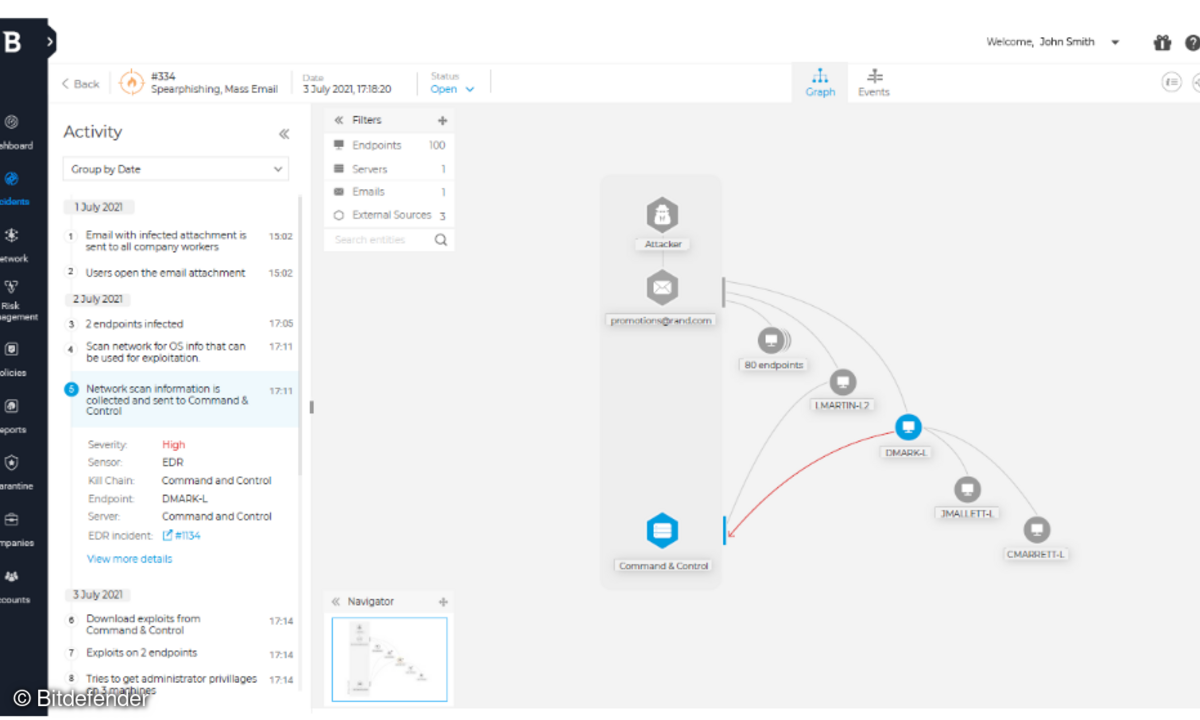The image size is (1200, 720).
Task: Open EDR incident #1134 link
Action: pyautogui.click(x=182, y=535)
